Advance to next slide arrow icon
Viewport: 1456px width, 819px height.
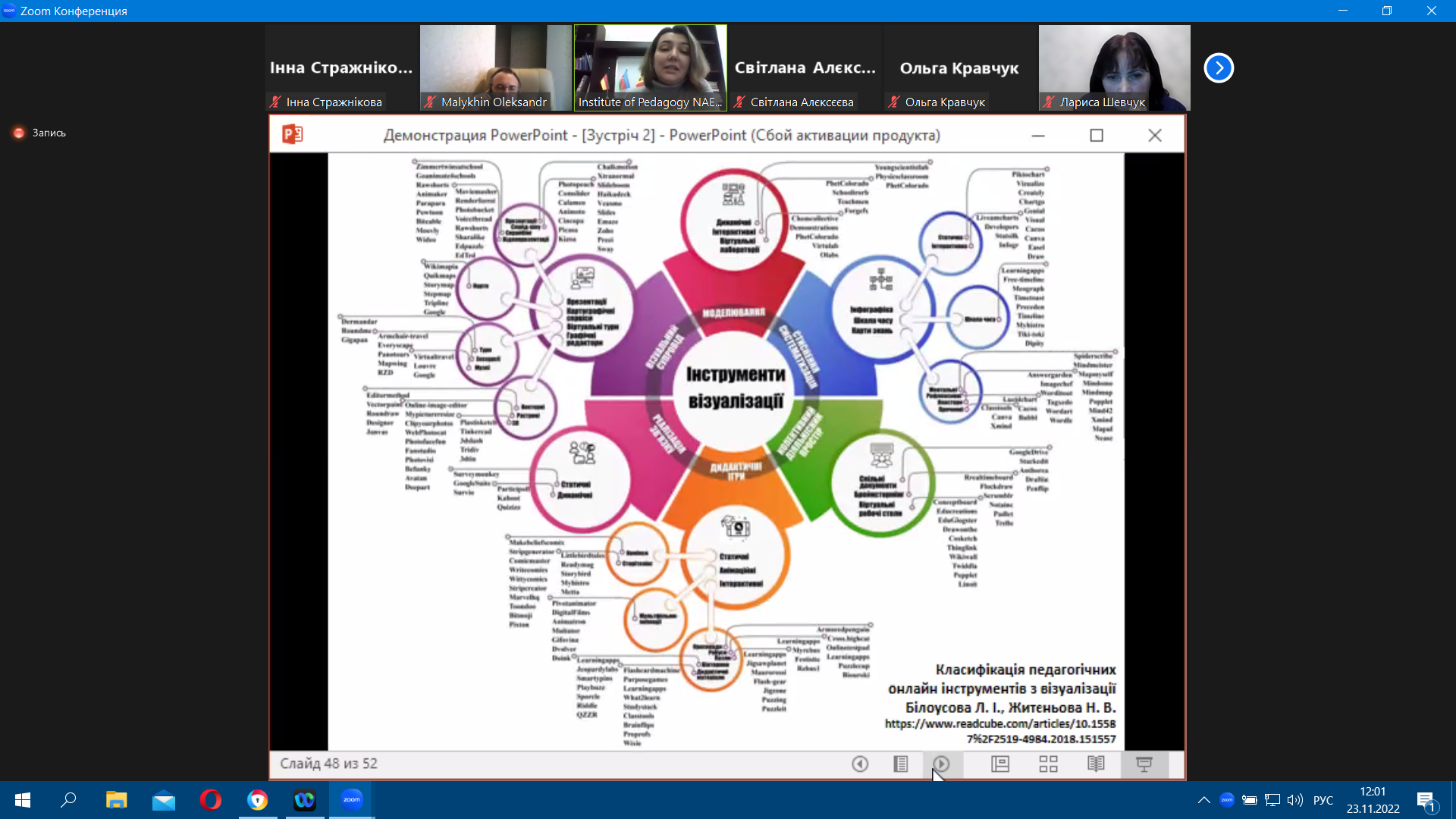click(x=941, y=764)
